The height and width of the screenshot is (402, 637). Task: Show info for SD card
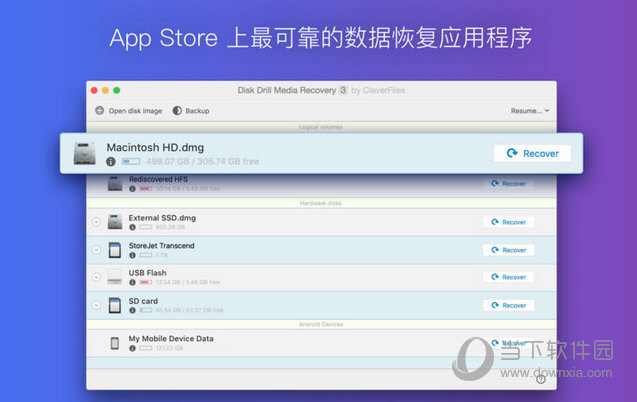coord(132,311)
